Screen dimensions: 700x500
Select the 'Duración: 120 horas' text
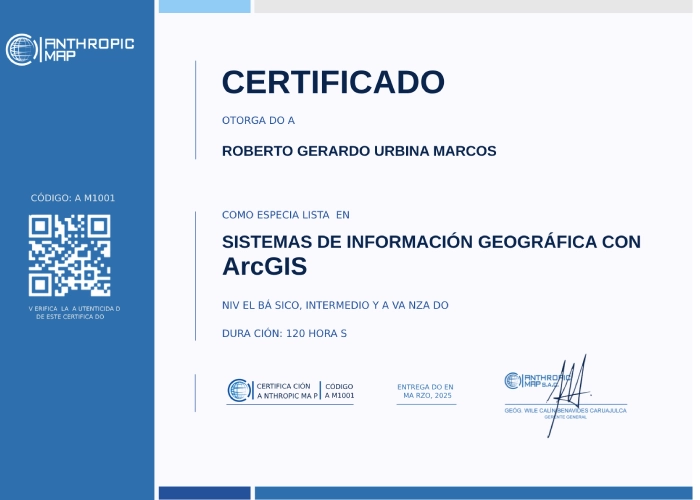point(284,333)
